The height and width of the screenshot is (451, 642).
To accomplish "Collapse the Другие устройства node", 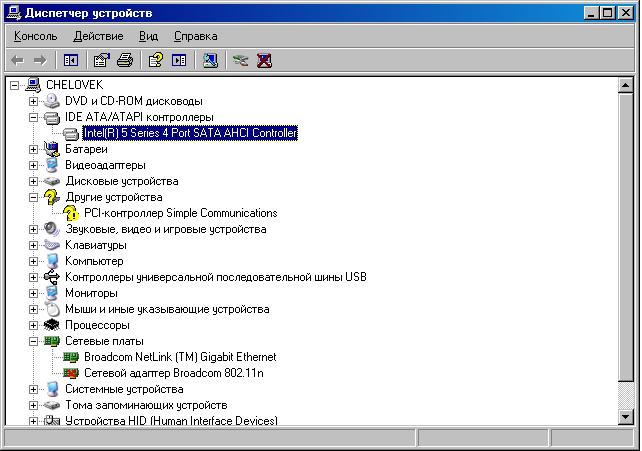I will pyautogui.click(x=34, y=198).
